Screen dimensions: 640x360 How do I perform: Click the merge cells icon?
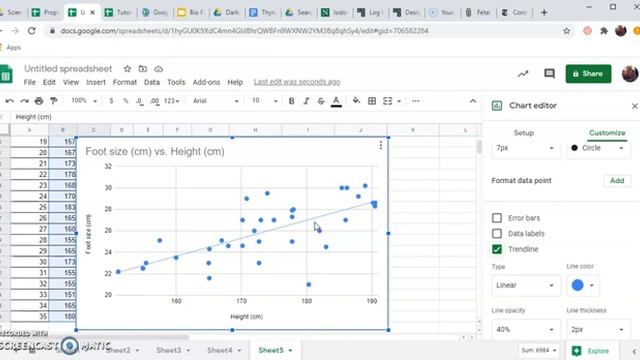coord(387,101)
